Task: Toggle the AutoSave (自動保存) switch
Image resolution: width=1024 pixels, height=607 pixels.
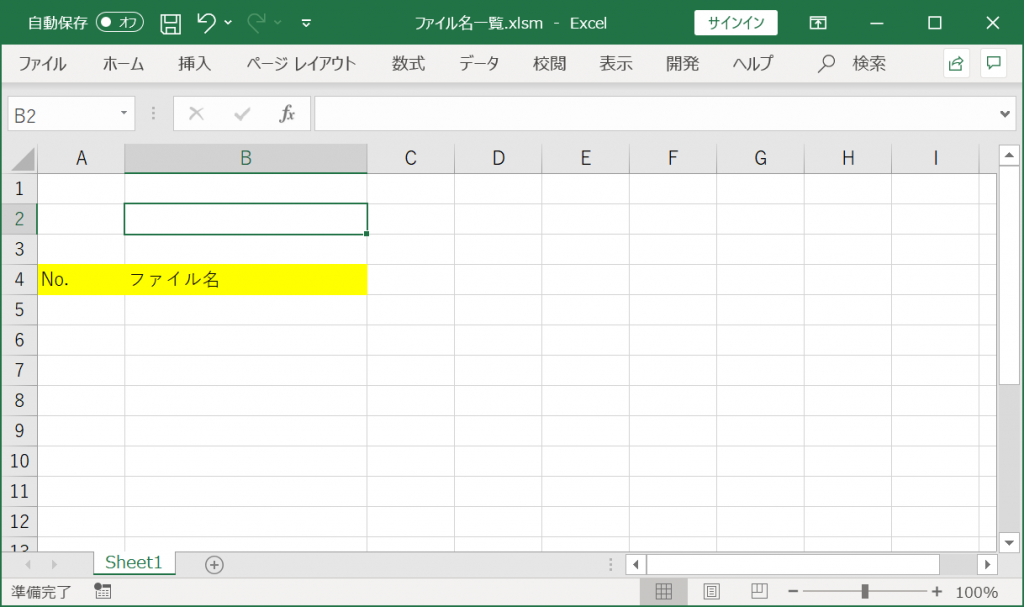Action: pyautogui.click(x=120, y=23)
